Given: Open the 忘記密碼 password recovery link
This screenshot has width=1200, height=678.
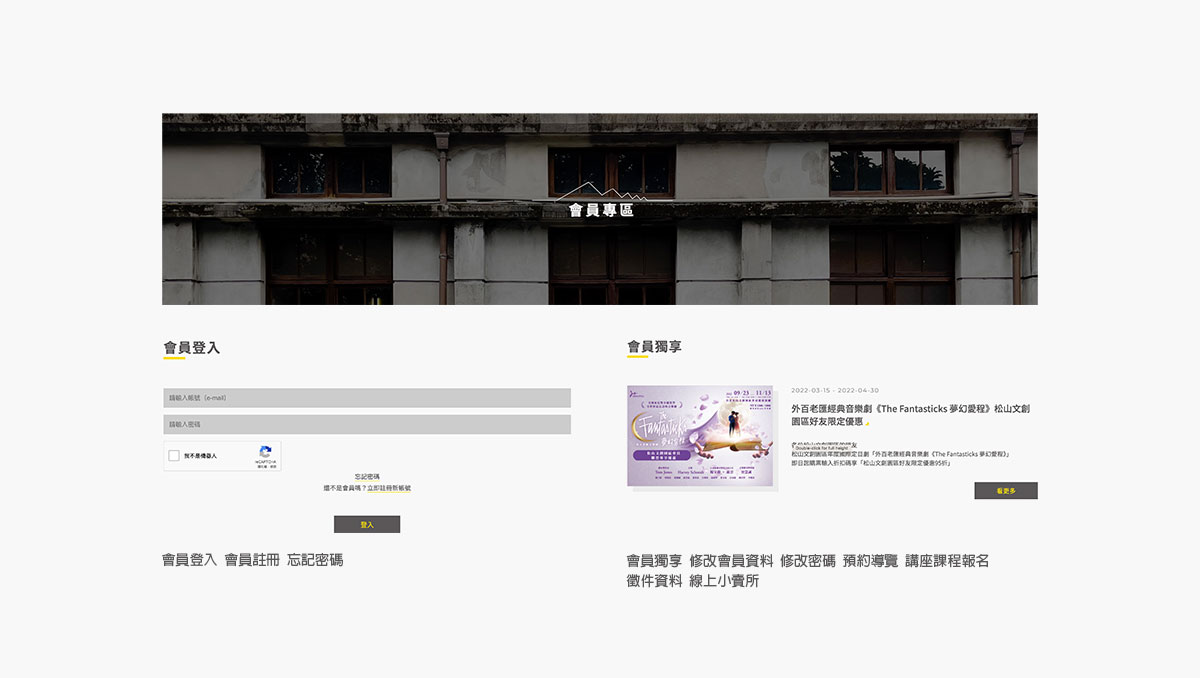Looking at the screenshot, I should pyautogui.click(x=367, y=476).
